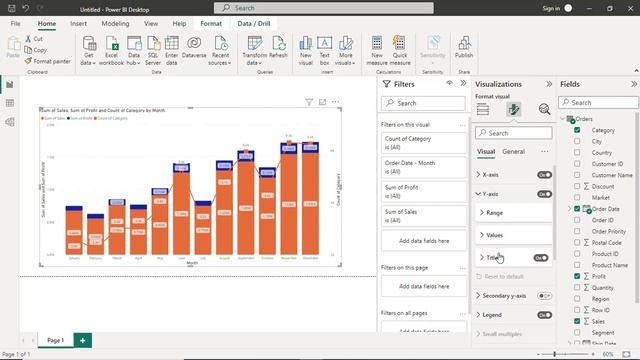Open Excel workbook data source
Viewport: 640px width, 360px height.
click(x=111, y=51)
